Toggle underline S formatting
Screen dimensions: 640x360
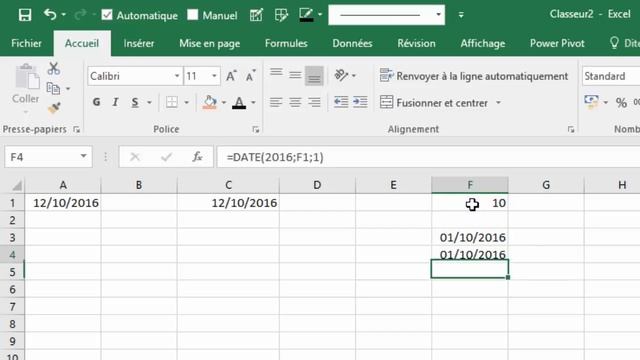[x=135, y=102]
